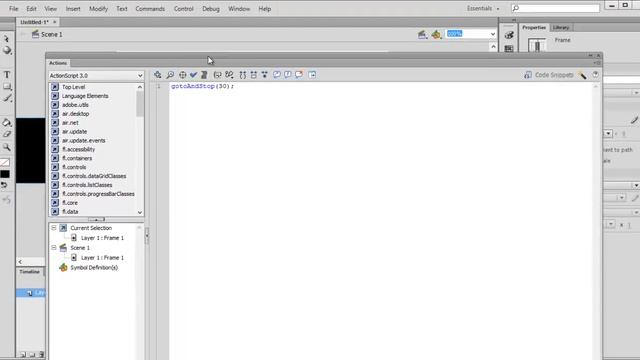The width and height of the screenshot is (640, 360).
Task: Click the gotoAndStop(30); code line
Action: pos(202,86)
